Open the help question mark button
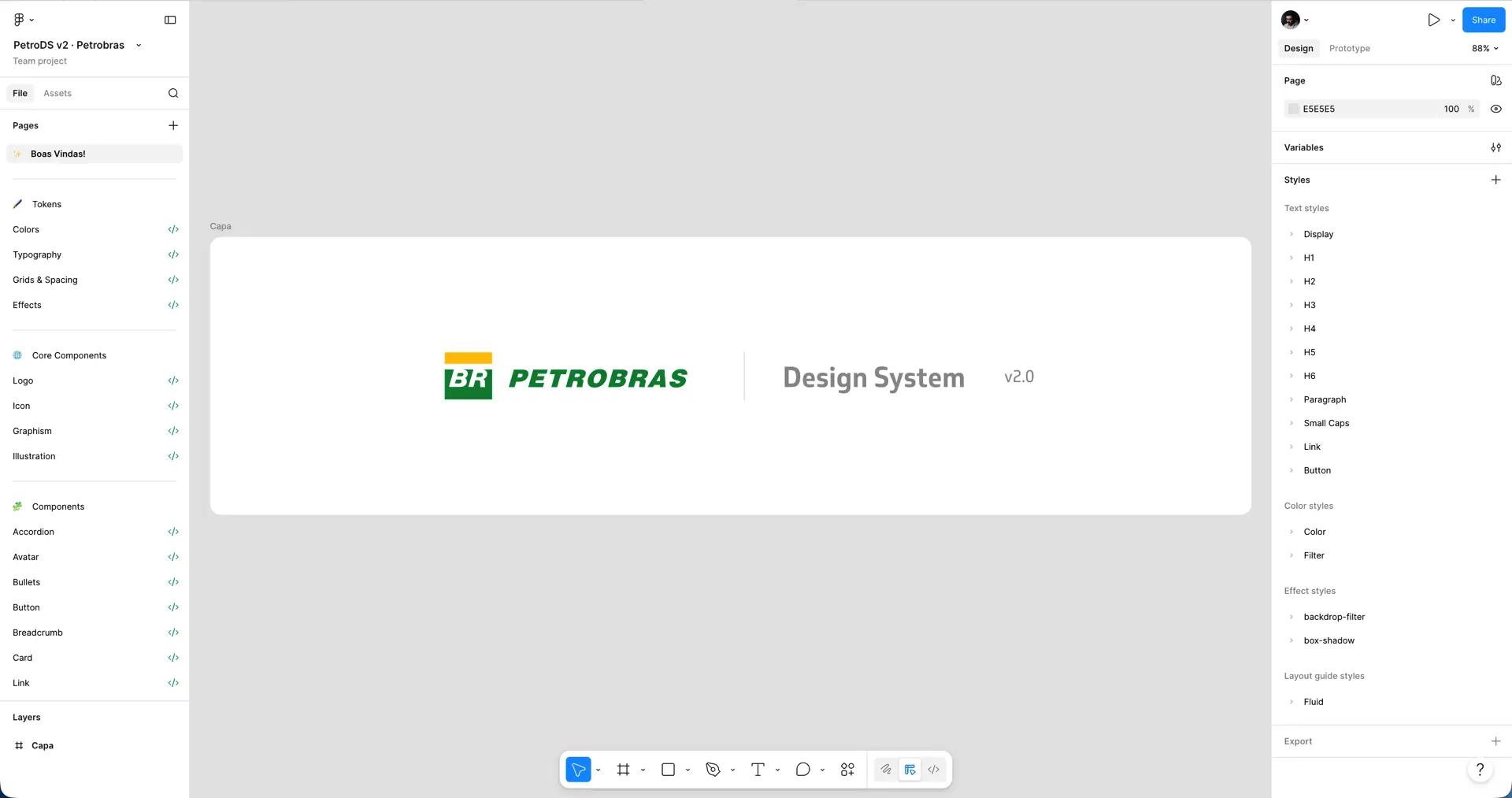The width and height of the screenshot is (1512, 798). click(x=1480, y=770)
